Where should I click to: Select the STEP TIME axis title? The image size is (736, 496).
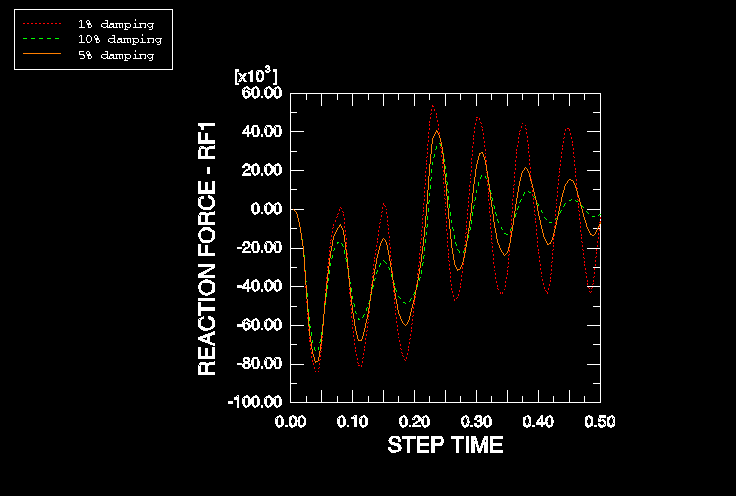tap(445, 445)
